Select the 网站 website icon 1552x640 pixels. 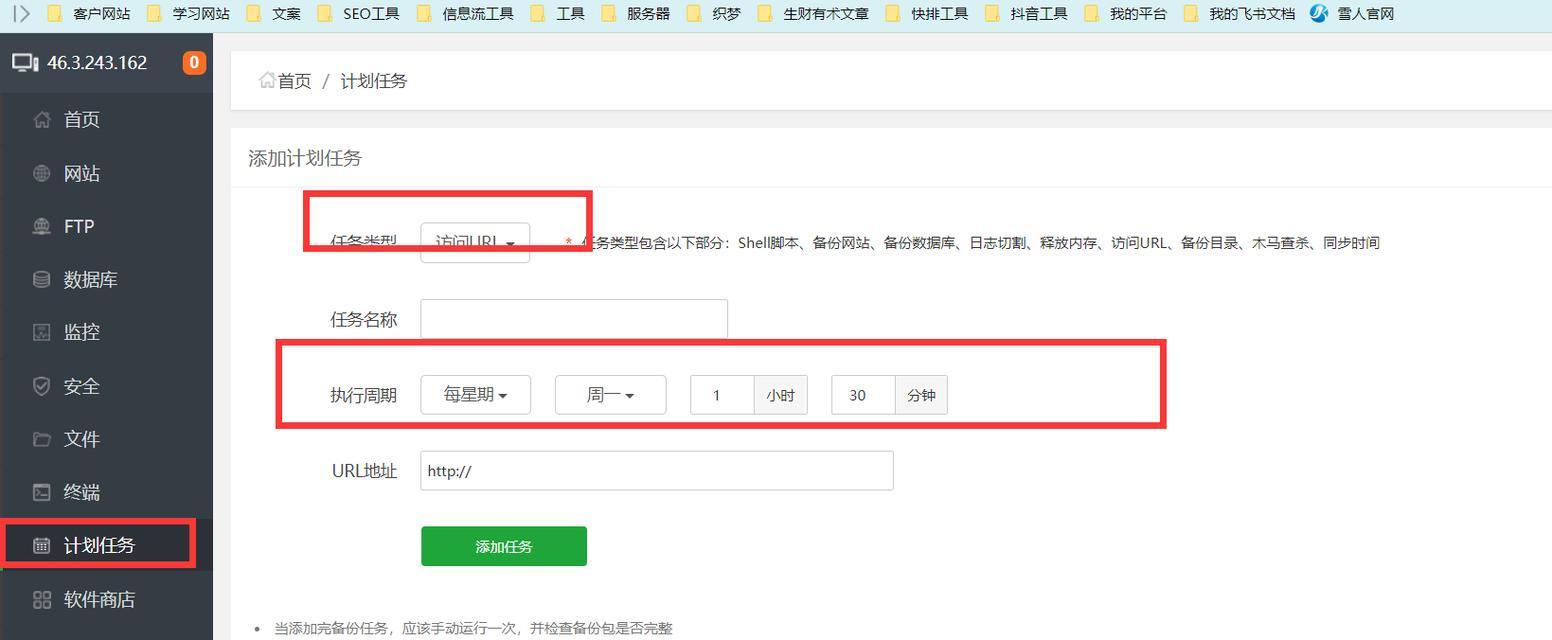pyautogui.click(x=80, y=172)
